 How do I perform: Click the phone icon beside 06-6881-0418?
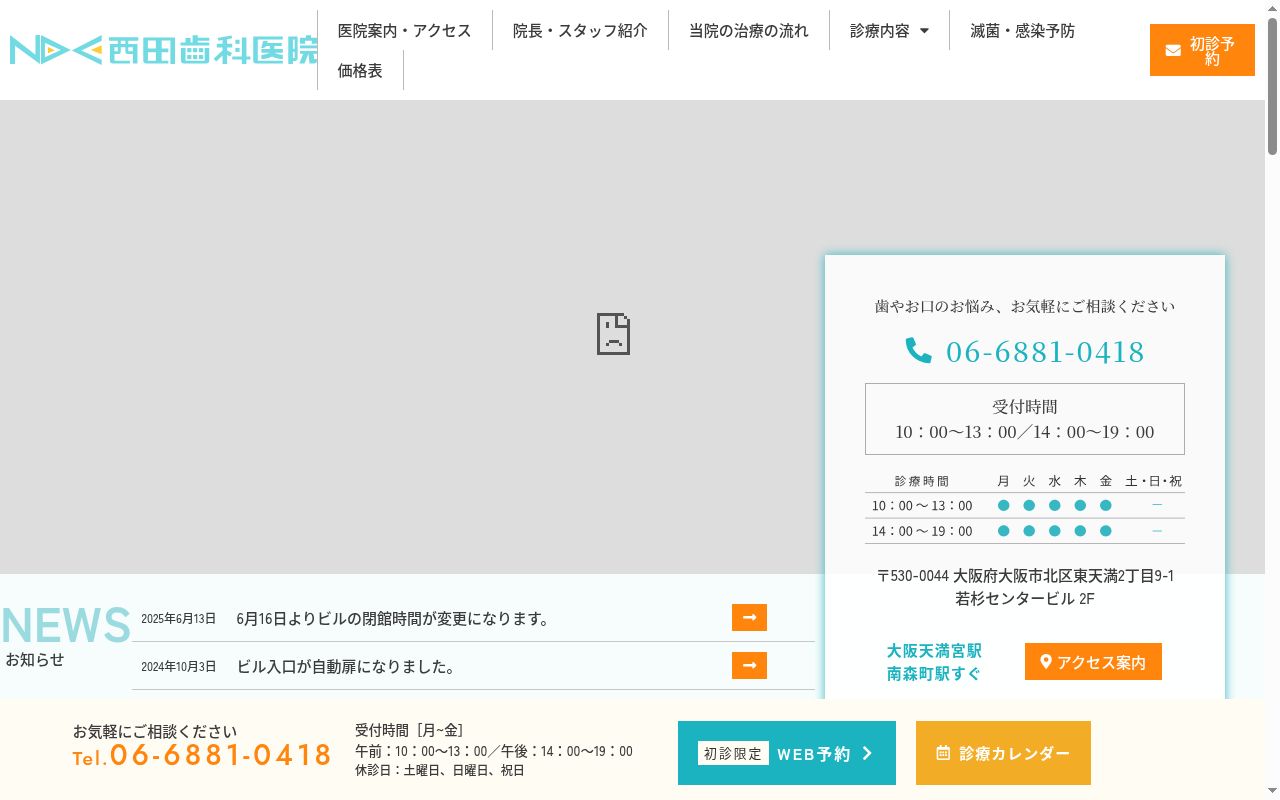click(x=918, y=351)
